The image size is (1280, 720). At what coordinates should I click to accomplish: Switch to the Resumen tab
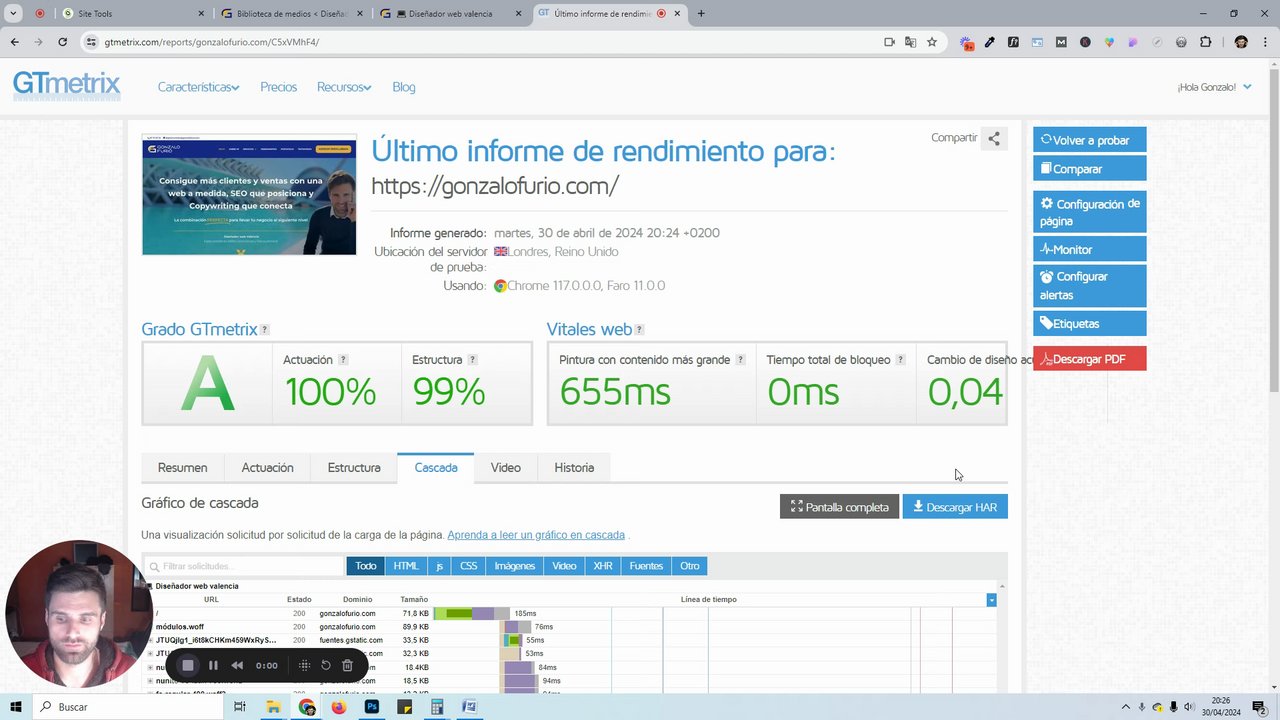click(182, 468)
